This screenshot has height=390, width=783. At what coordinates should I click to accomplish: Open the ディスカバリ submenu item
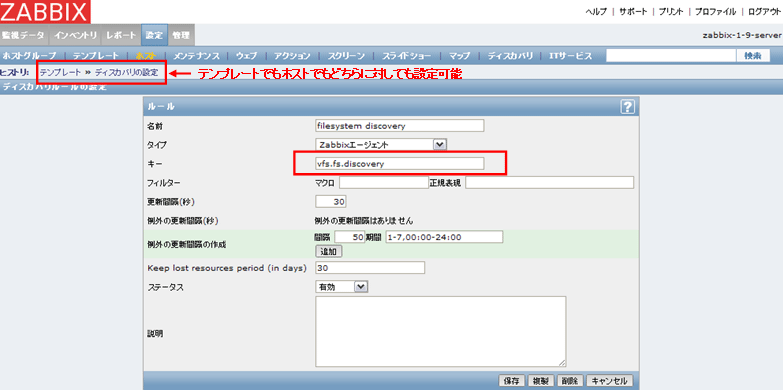(x=510, y=56)
